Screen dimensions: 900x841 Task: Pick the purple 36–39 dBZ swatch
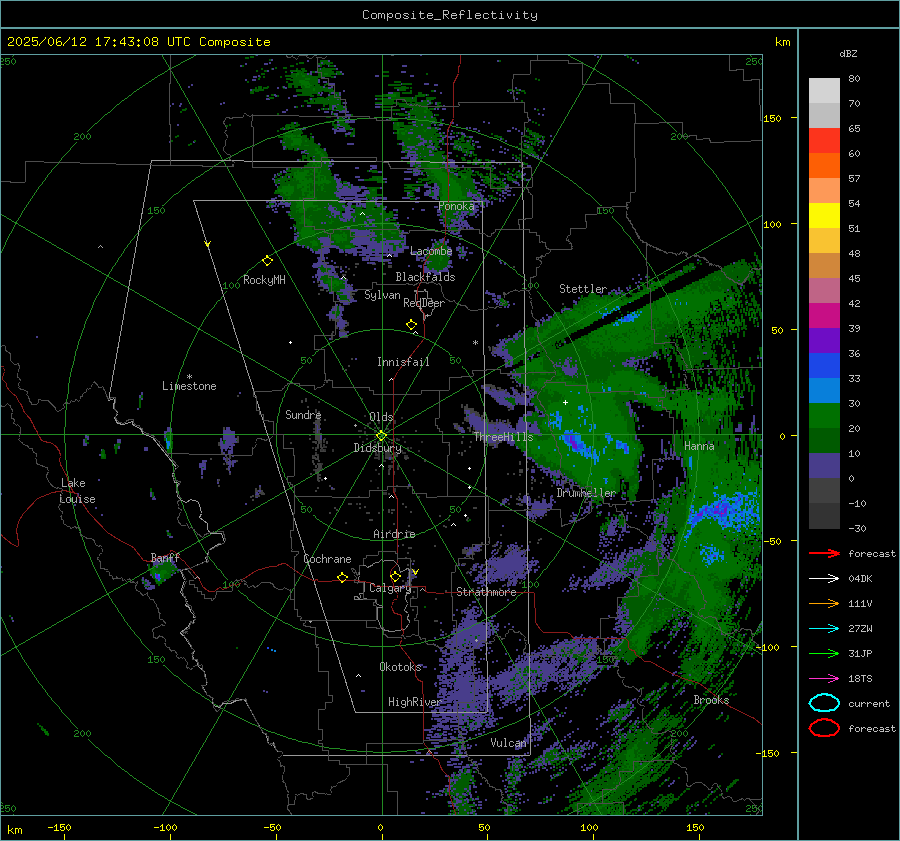tap(824, 340)
